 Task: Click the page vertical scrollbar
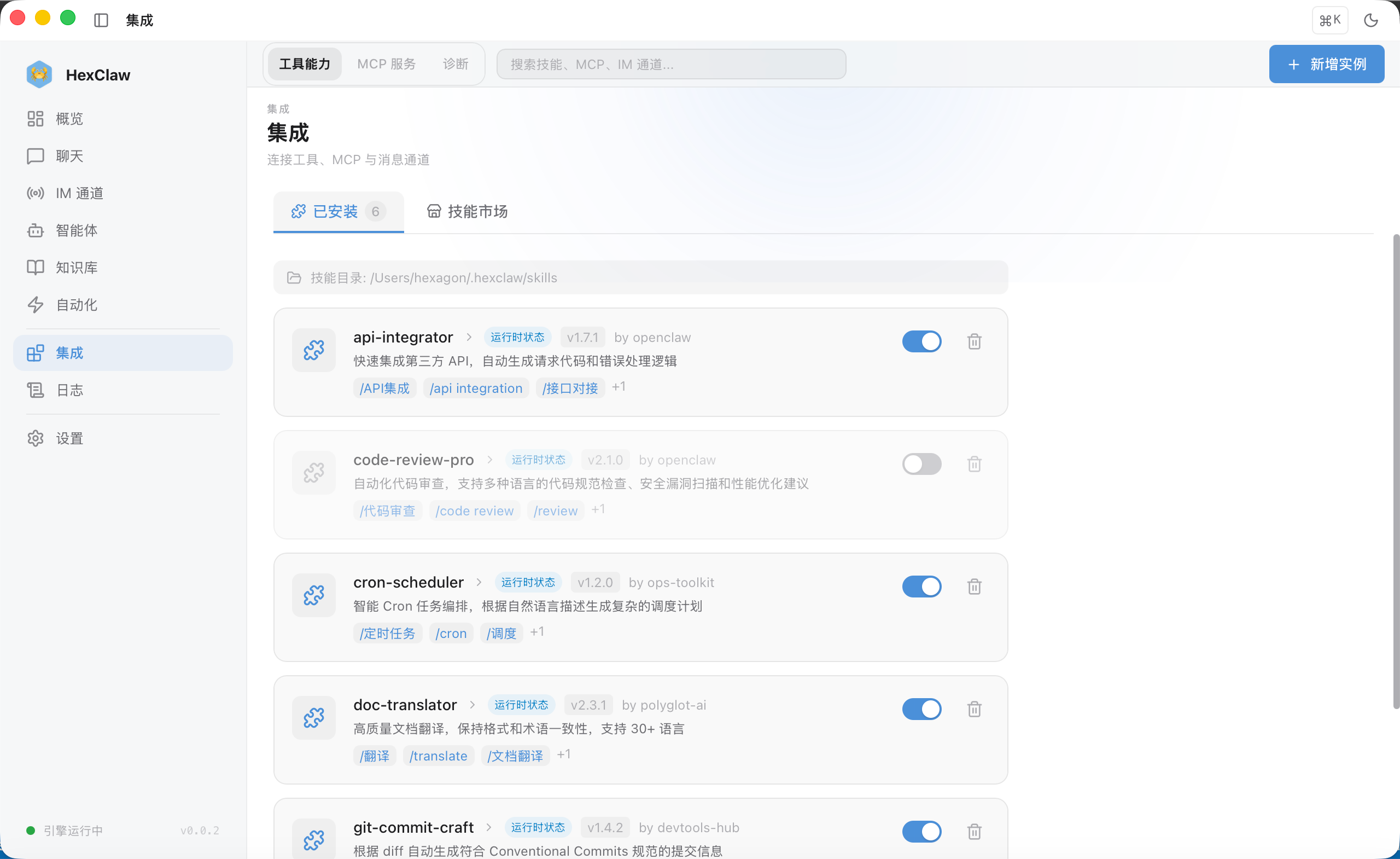1396,472
